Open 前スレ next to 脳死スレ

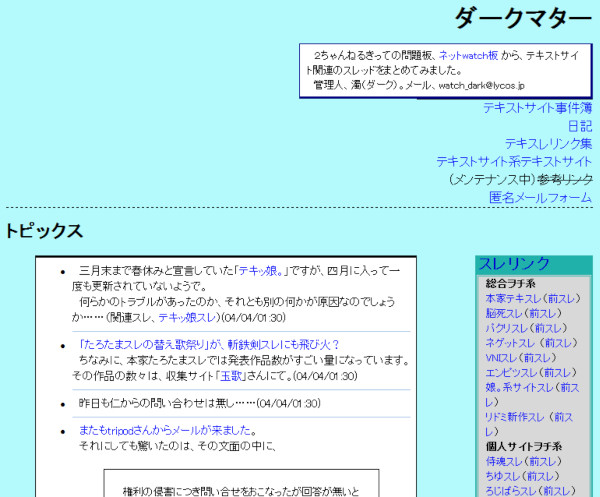(542, 313)
